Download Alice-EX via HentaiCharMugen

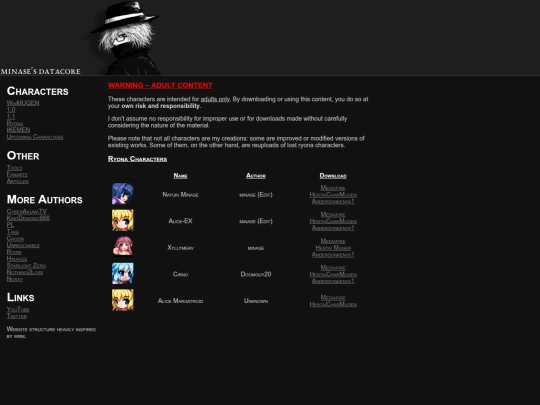pyautogui.click(x=333, y=221)
